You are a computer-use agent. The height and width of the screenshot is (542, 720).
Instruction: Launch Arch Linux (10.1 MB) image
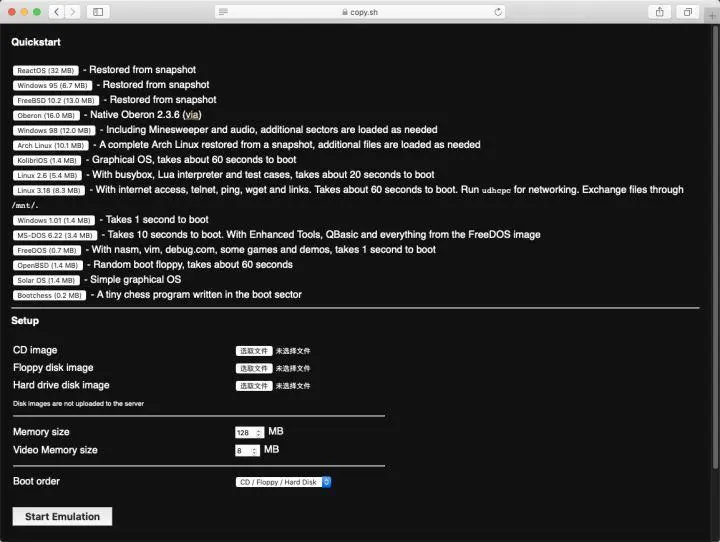(51, 145)
